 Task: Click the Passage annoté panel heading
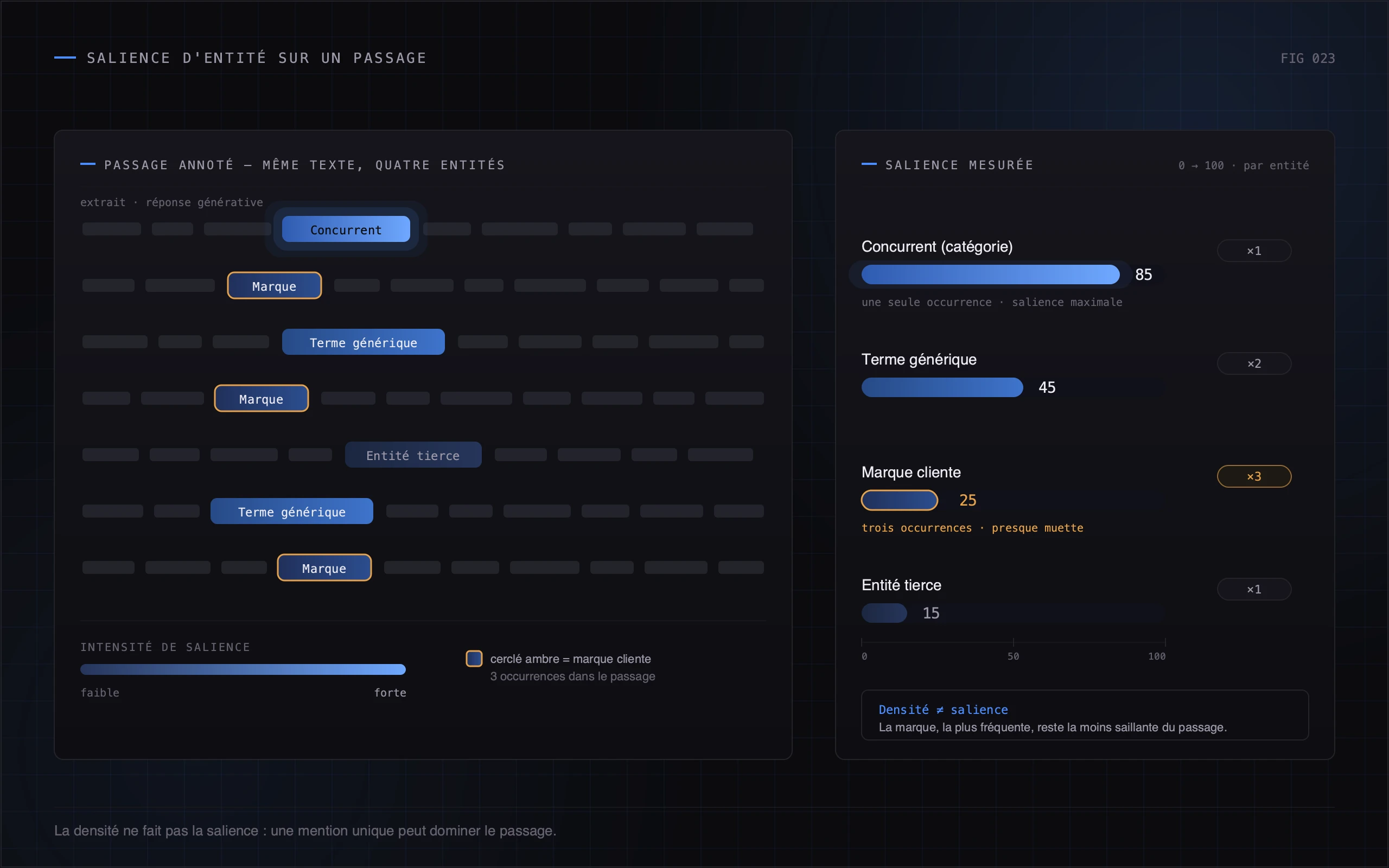click(x=305, y=165)
